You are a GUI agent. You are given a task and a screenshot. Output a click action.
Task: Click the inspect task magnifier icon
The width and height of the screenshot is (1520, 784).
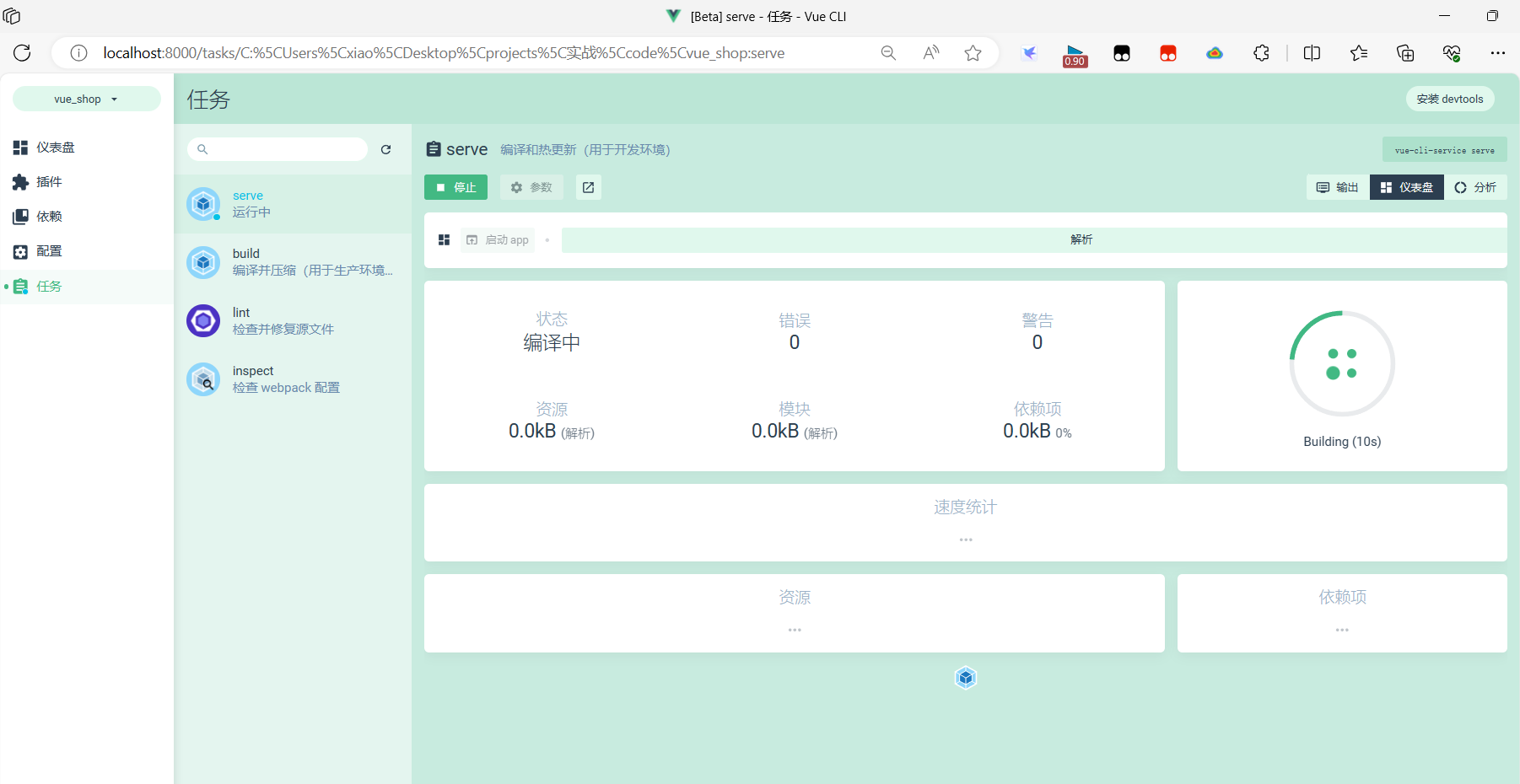pyautogui.click(x=203, y=379)
